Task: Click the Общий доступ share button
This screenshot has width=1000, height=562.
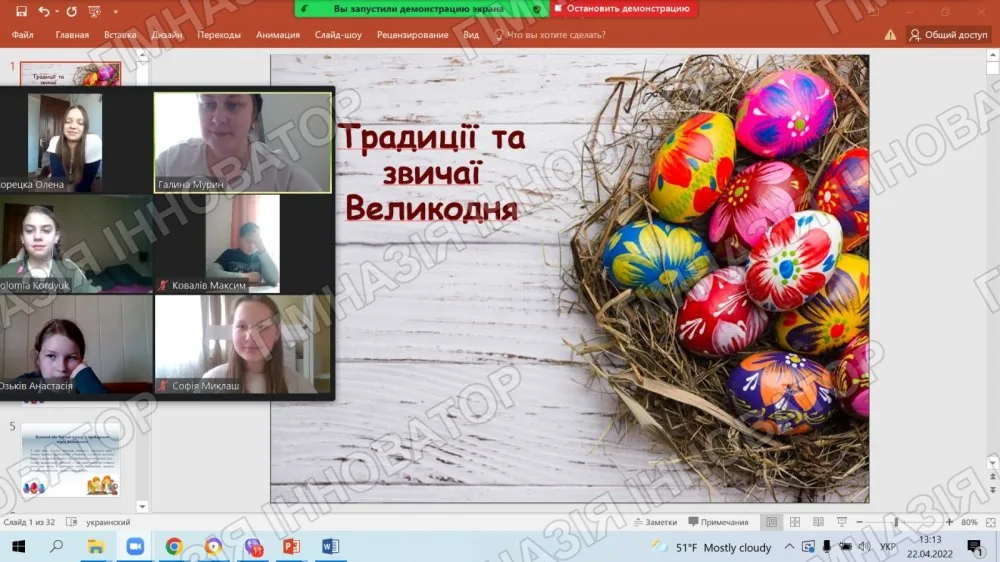Action: pos(949,35)
